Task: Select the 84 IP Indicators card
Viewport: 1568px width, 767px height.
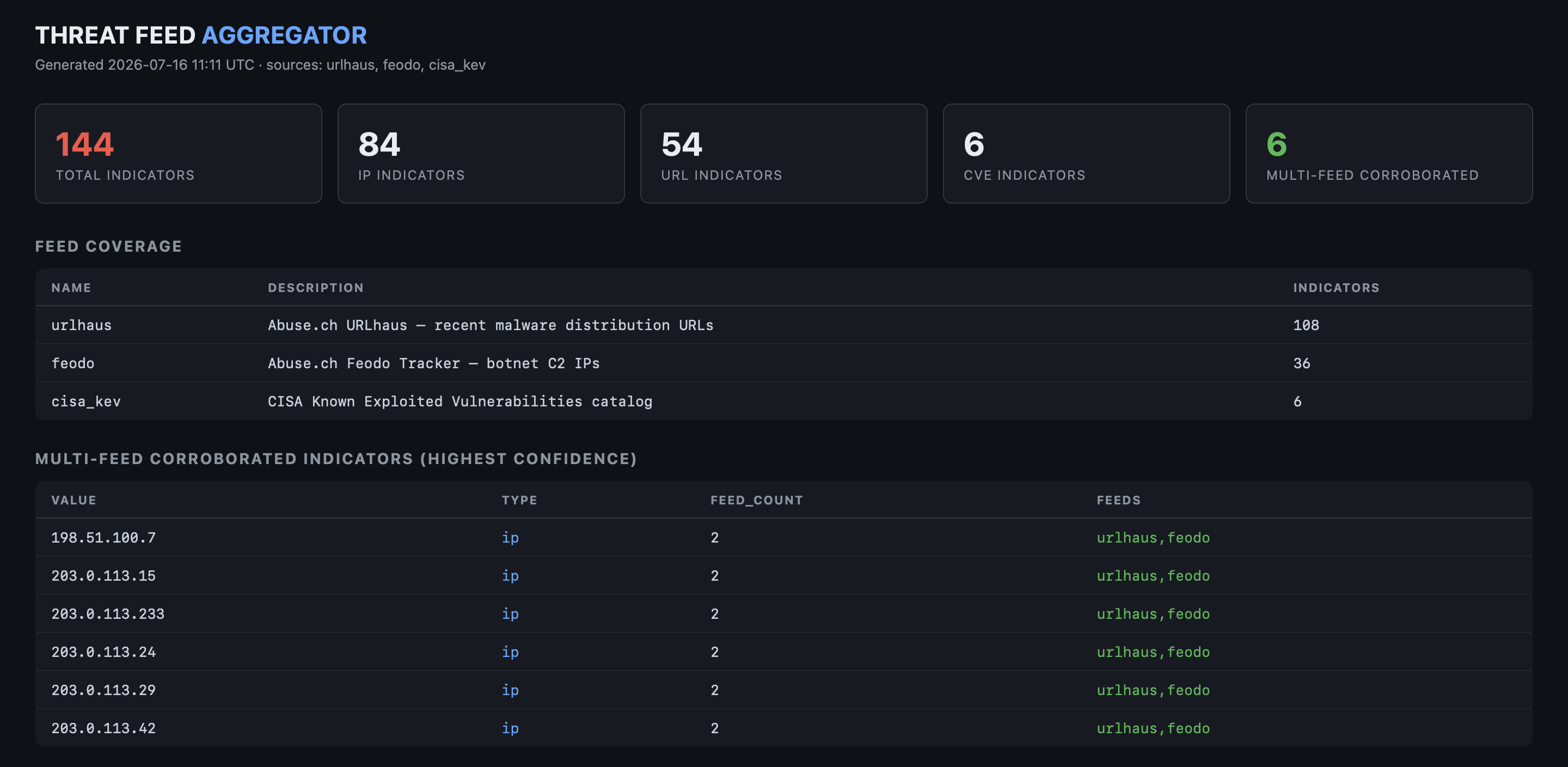Action: 481,154
